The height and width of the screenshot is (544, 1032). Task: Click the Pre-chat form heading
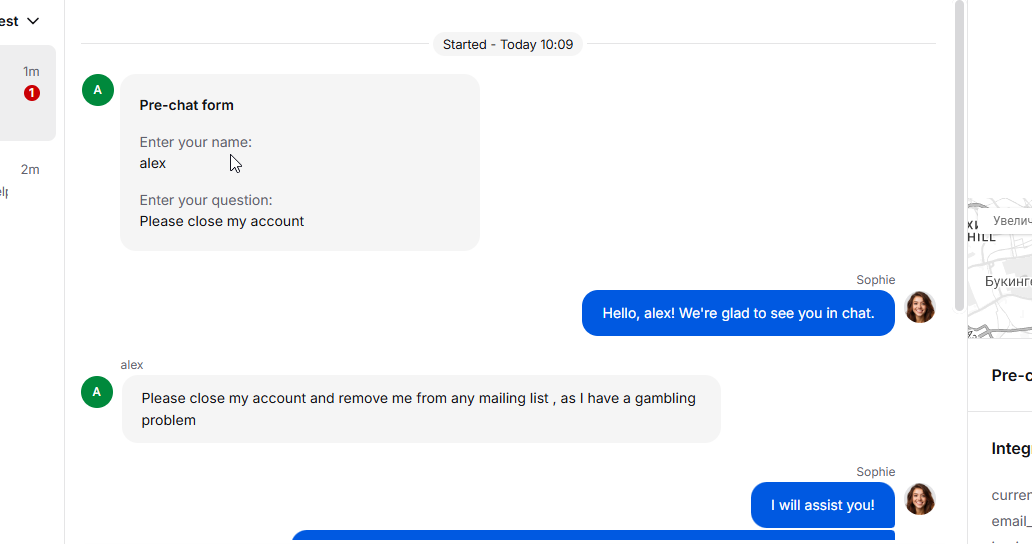(x=187, y=105)
